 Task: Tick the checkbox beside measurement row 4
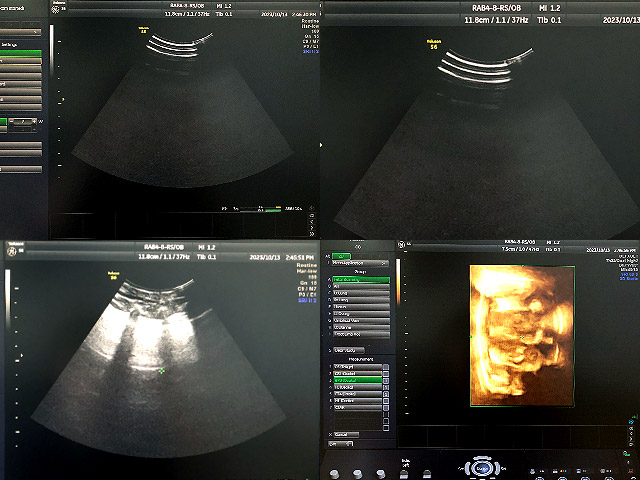[386, 387]
